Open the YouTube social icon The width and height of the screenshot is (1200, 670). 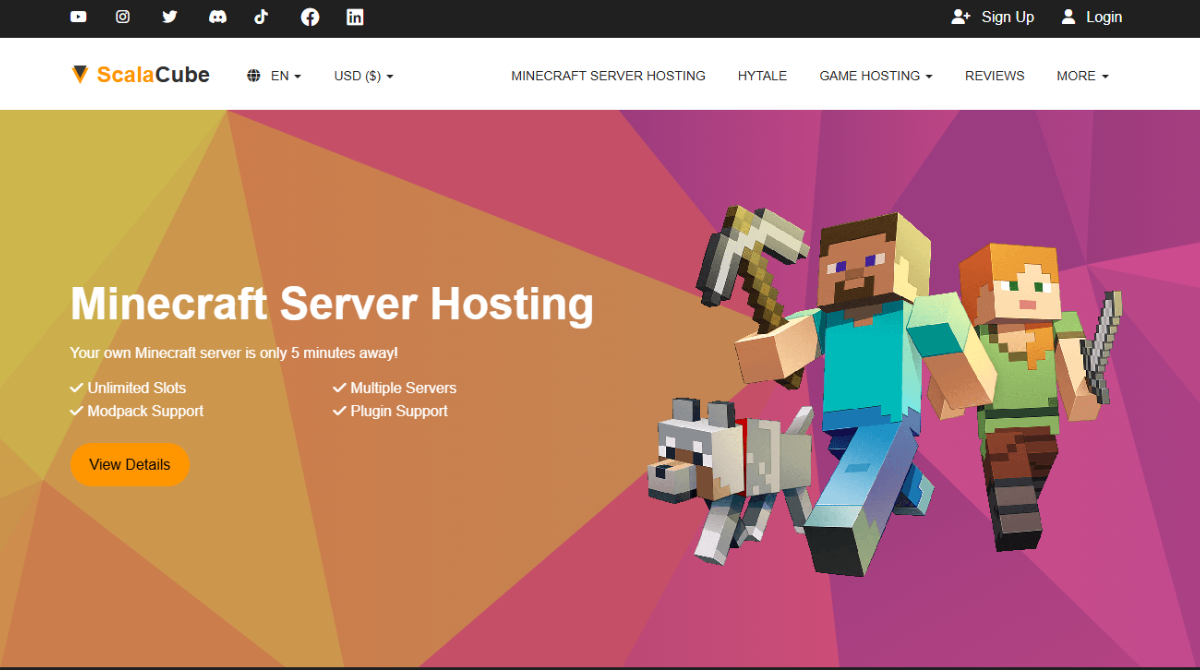pyautogui.click(x=78, y=17)
